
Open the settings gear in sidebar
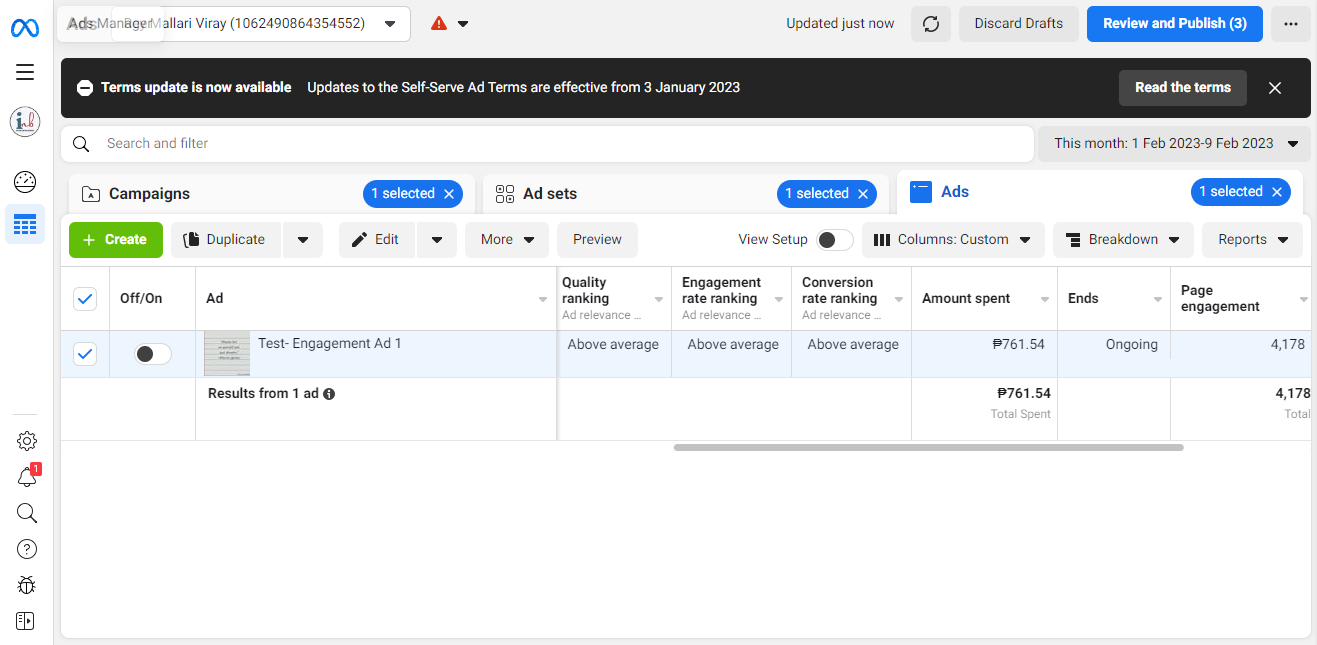(x=27, y=441)
